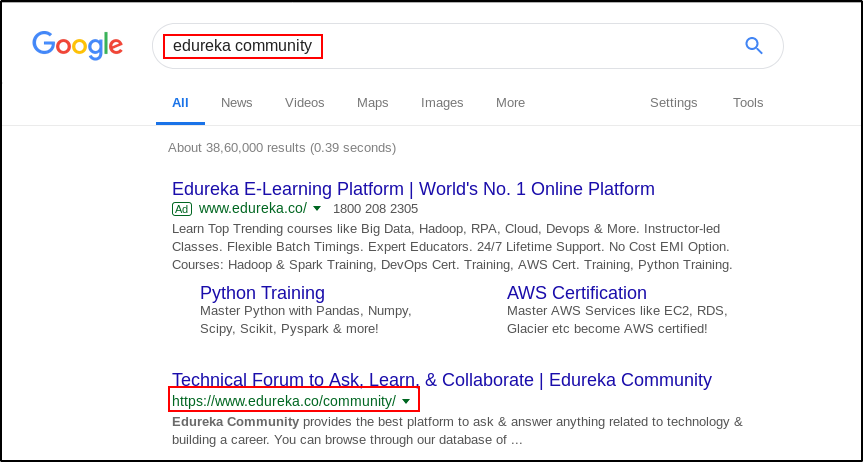Expand the More search categories menu

click(x=510, y=102)
